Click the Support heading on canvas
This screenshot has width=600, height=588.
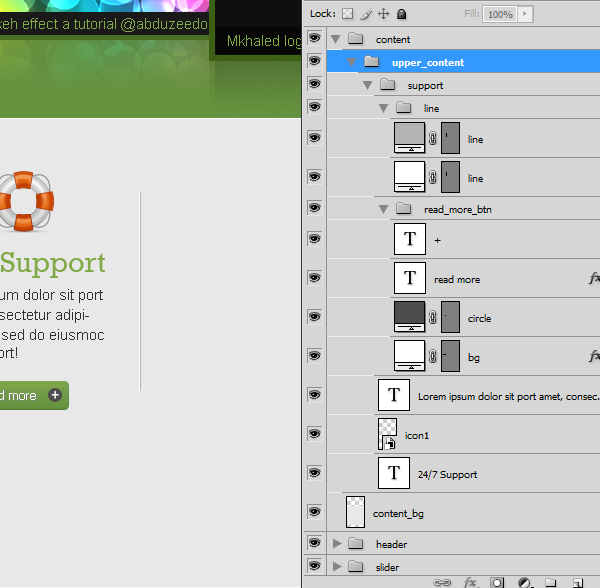point(52,264)
